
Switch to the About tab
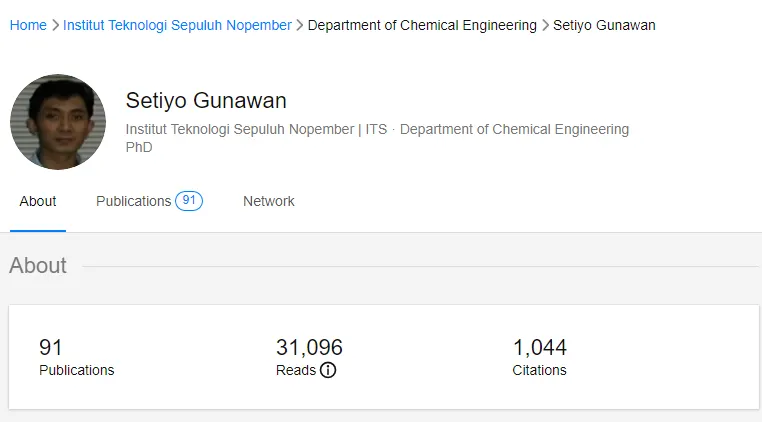tap(38, 201)
